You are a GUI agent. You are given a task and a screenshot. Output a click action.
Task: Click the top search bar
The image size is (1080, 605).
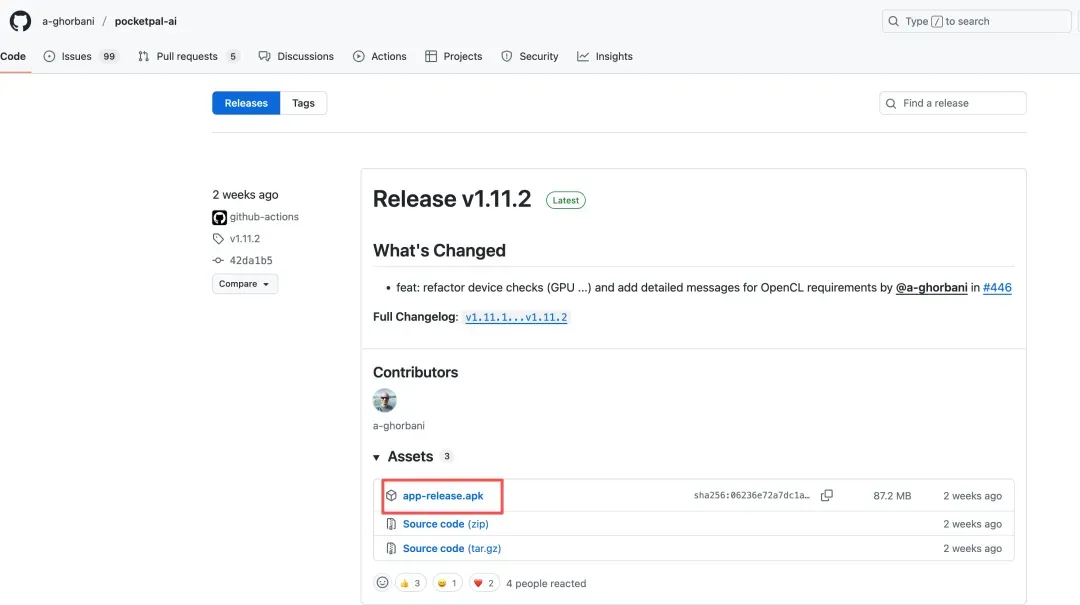click(975, 21)
